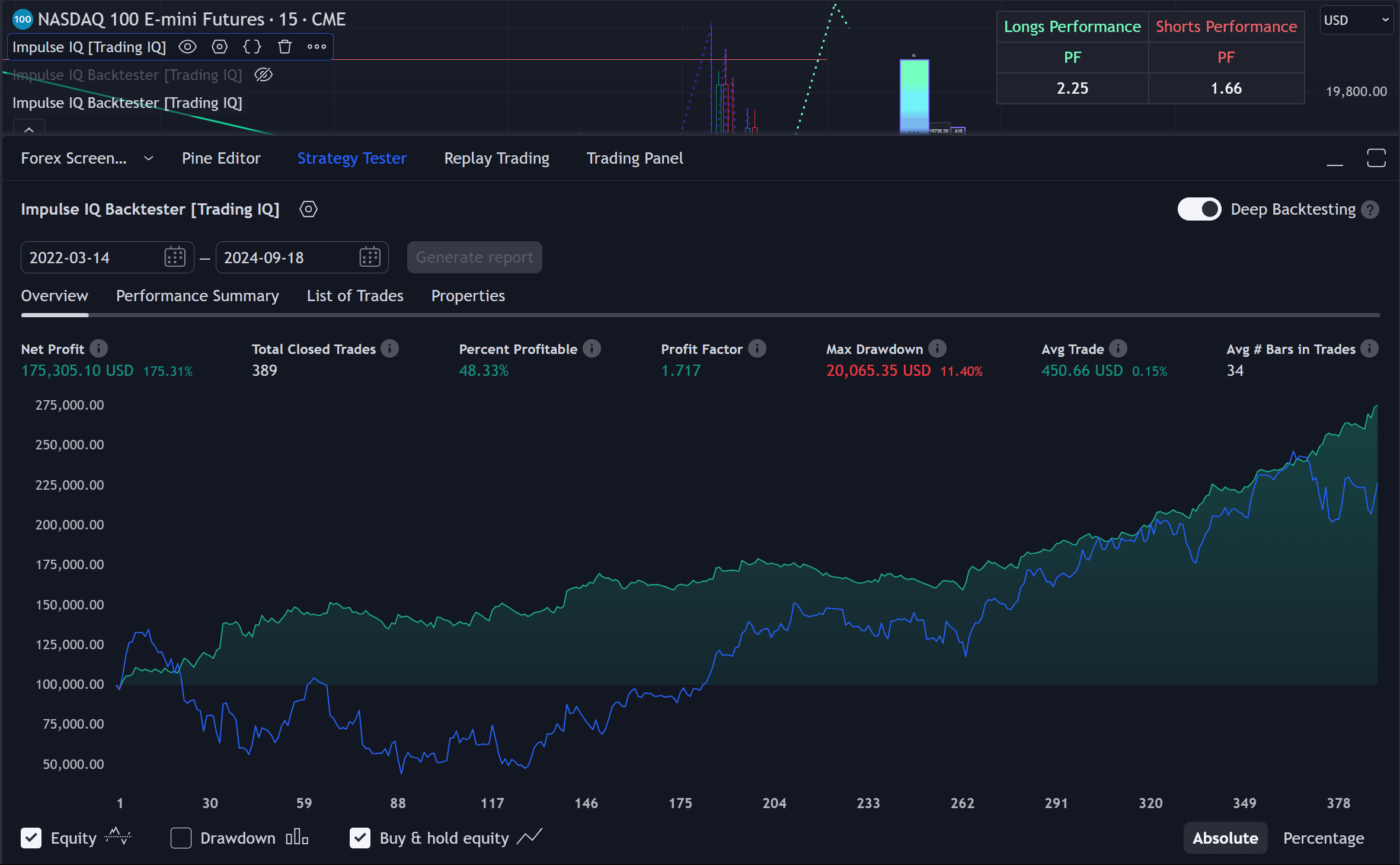1400x865 pixels.
Task: Show the hidden Impulse IQ Backtester indicator
Action: (x=263, y=75)
